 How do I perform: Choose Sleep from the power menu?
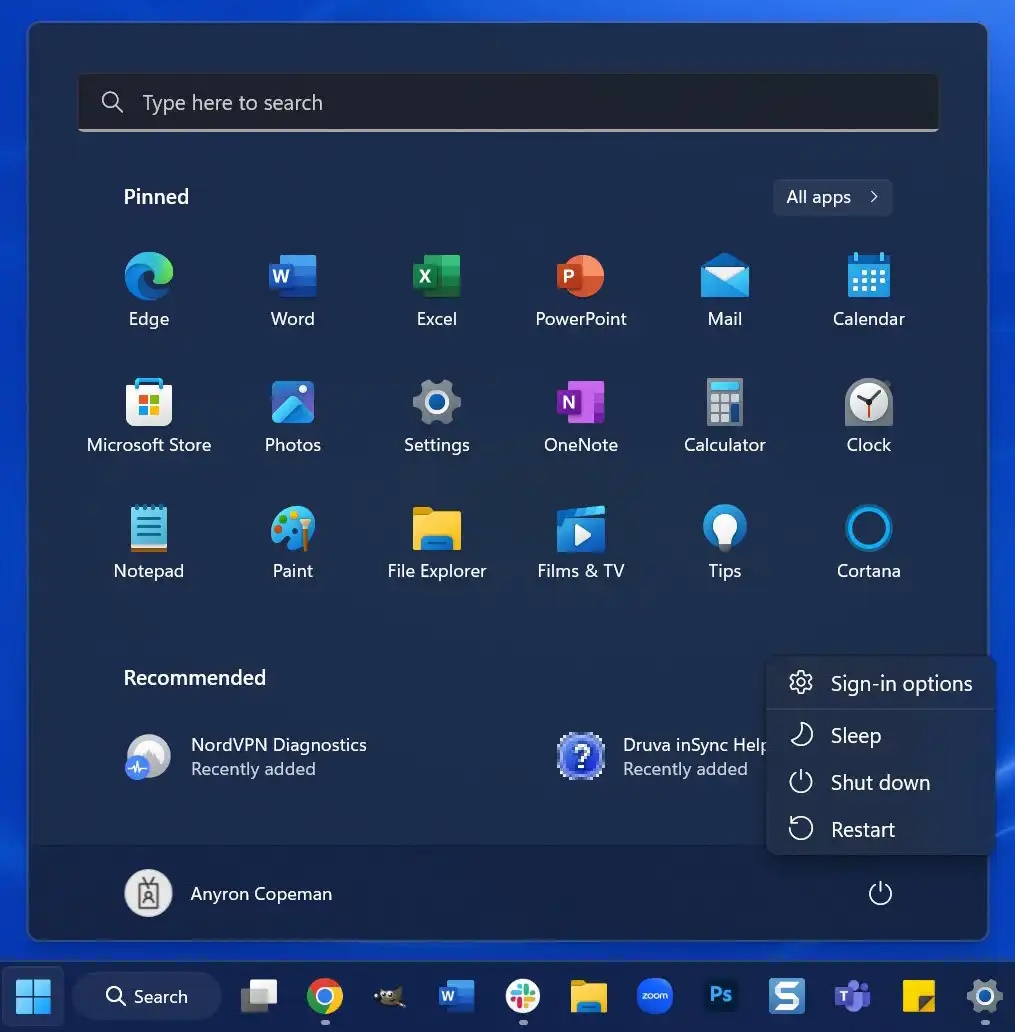click(x=880, y=735)
